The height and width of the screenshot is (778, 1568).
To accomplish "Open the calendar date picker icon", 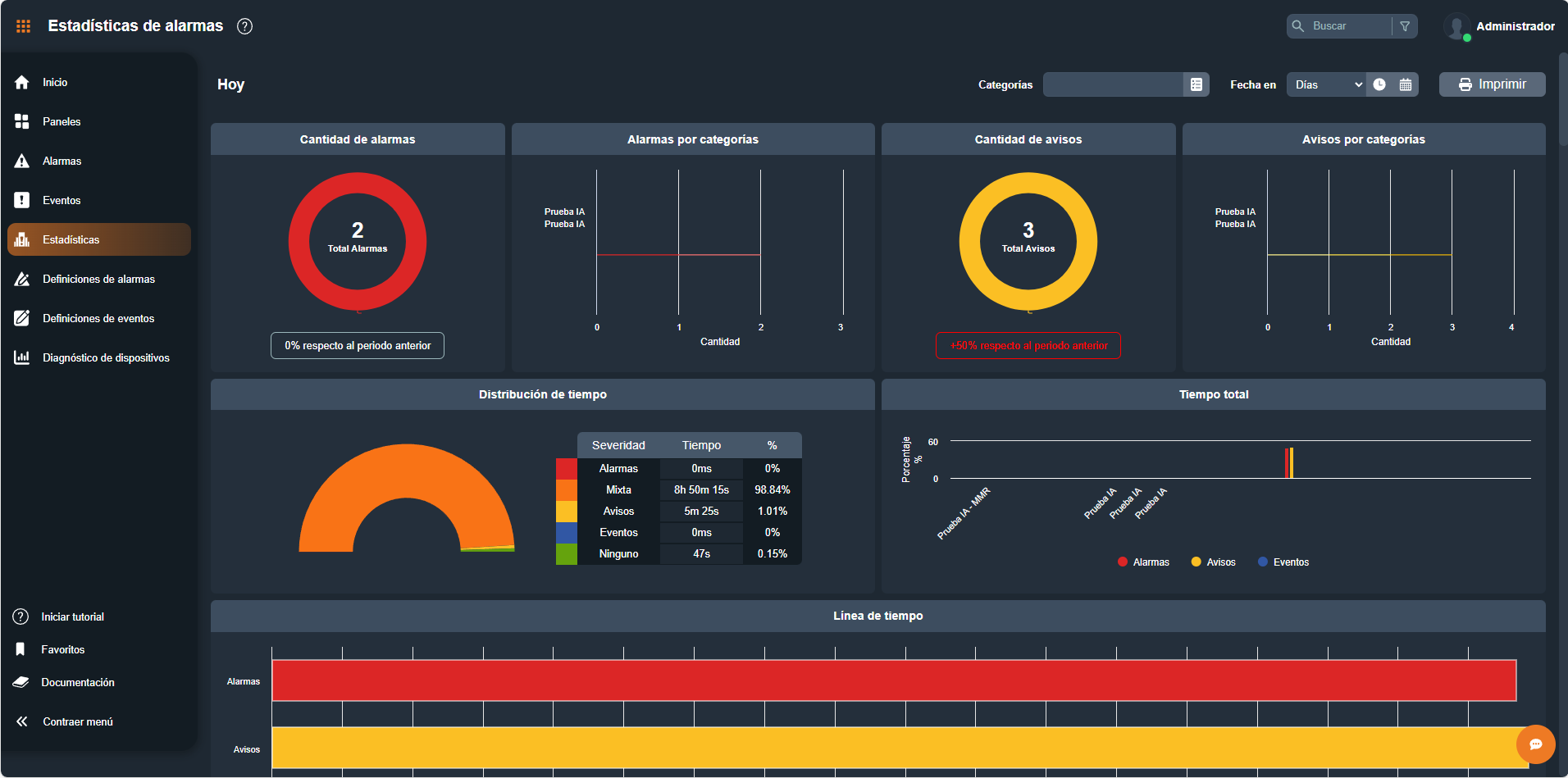I will click(x=1406, y=84).
